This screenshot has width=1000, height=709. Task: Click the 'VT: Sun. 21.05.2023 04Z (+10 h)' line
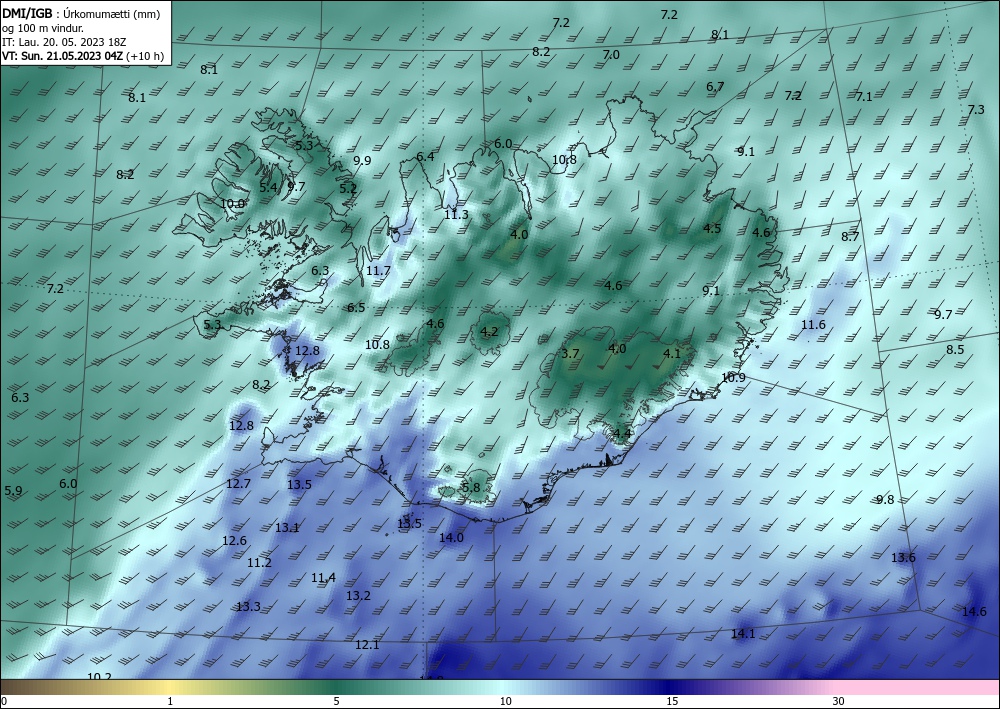coord(83,56)
